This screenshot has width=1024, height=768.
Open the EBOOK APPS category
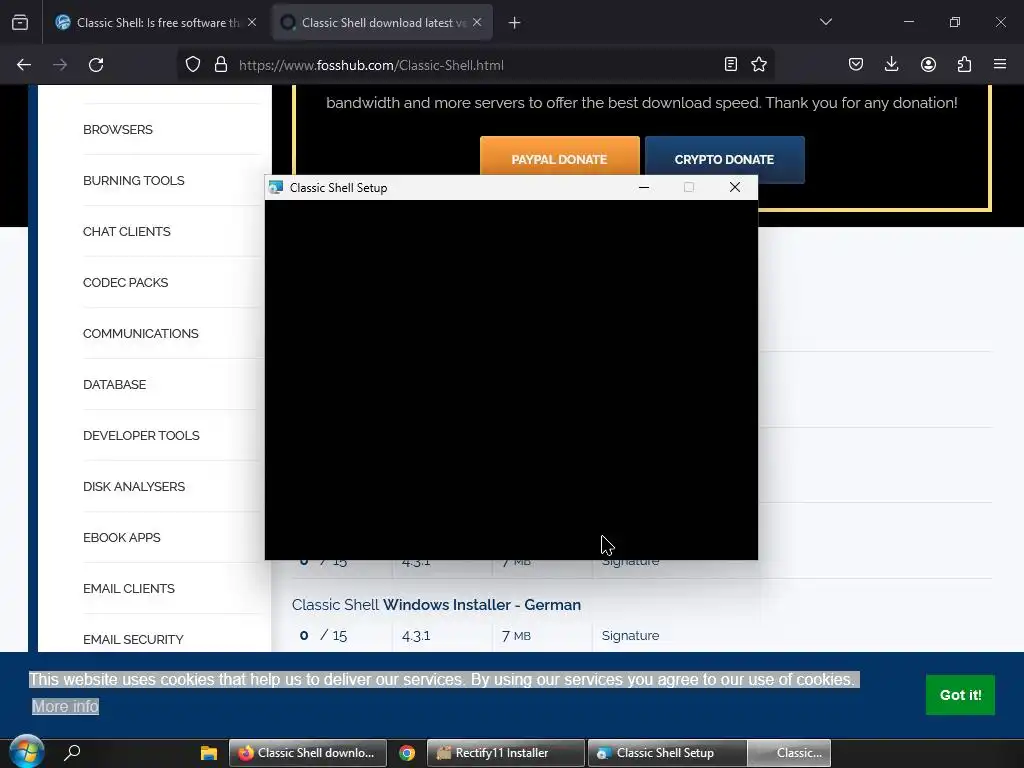point(121,537)
